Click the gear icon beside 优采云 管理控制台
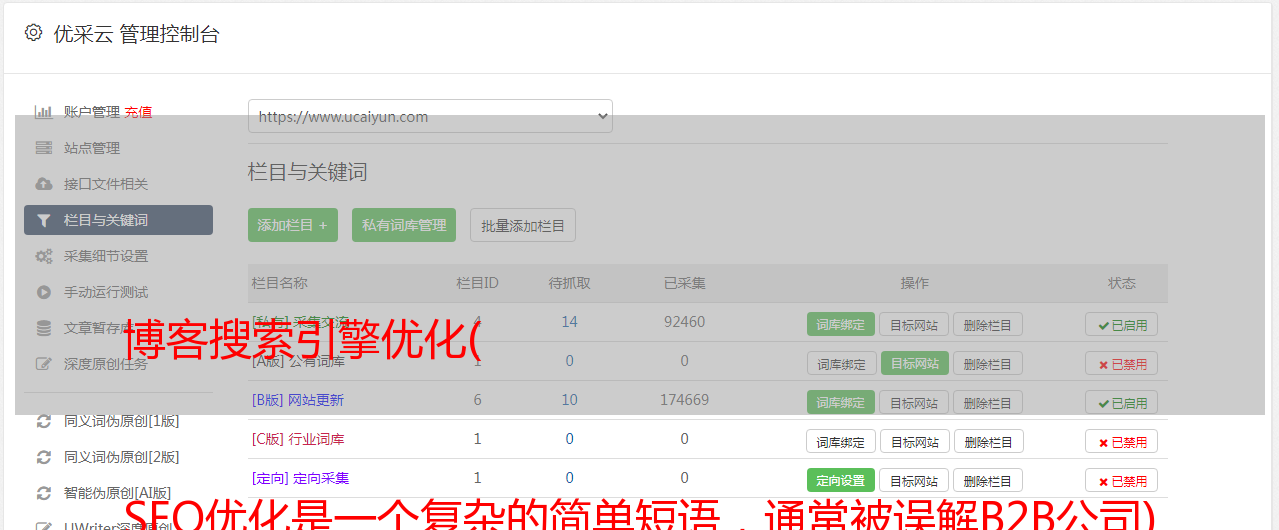 (x=33, y=33)
